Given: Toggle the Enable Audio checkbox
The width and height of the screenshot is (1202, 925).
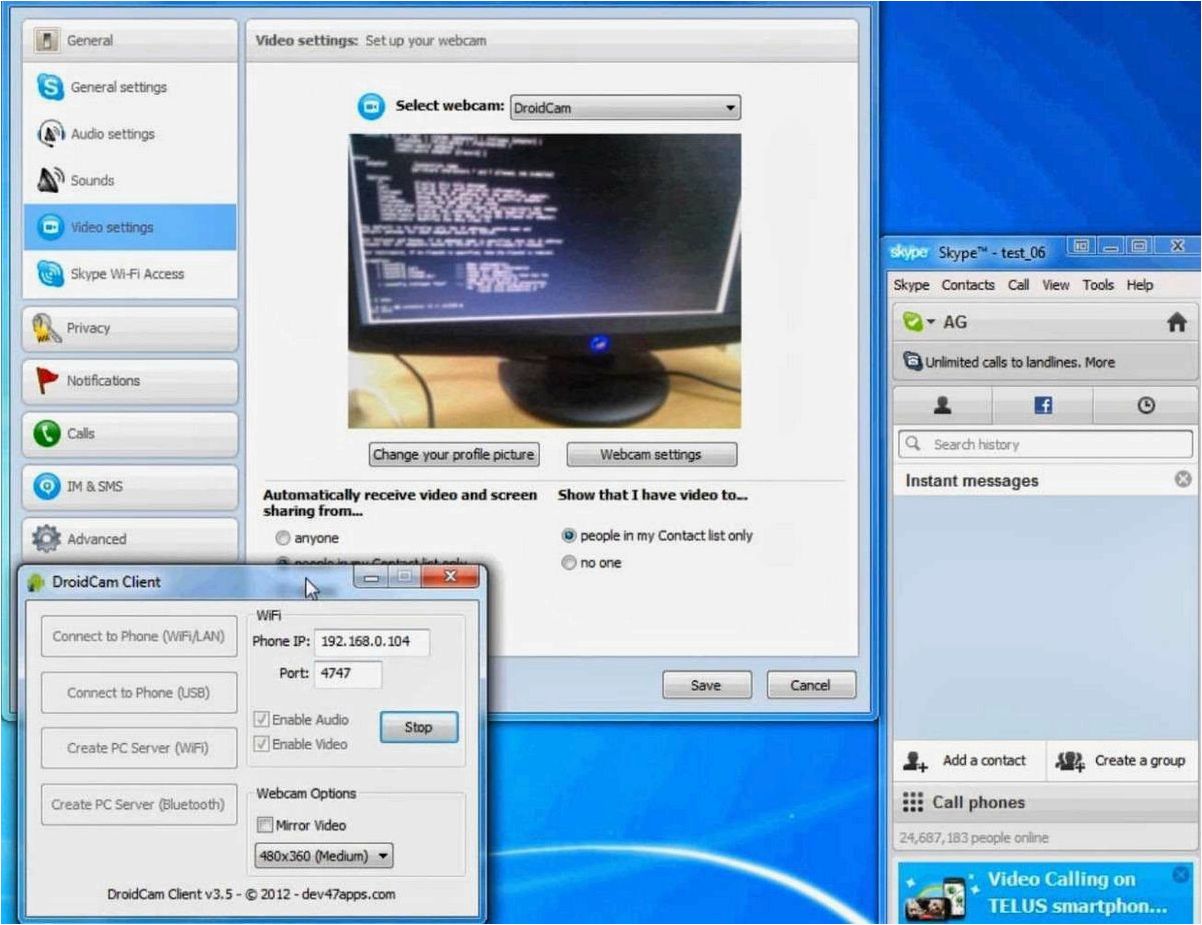Looking at the screenshot, I should (x=262, y=719).
